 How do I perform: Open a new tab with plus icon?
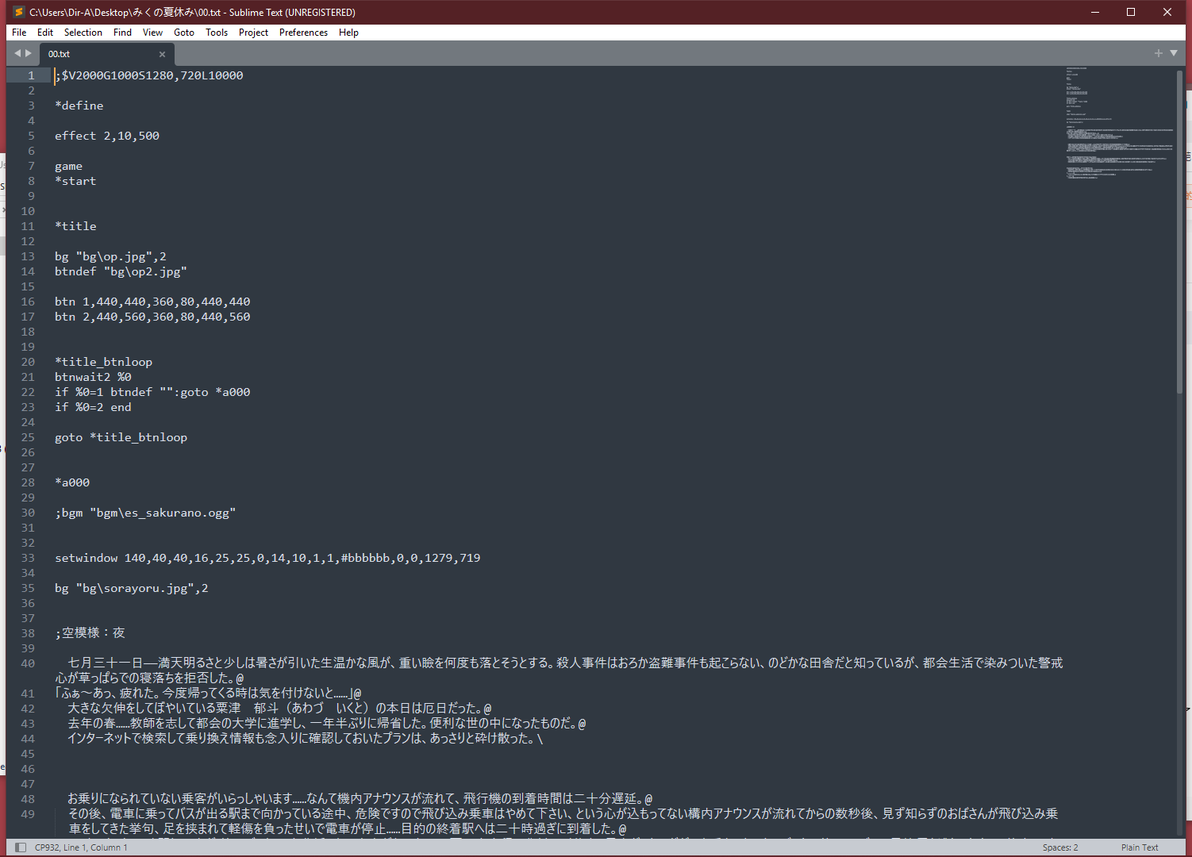[1158, 53]
